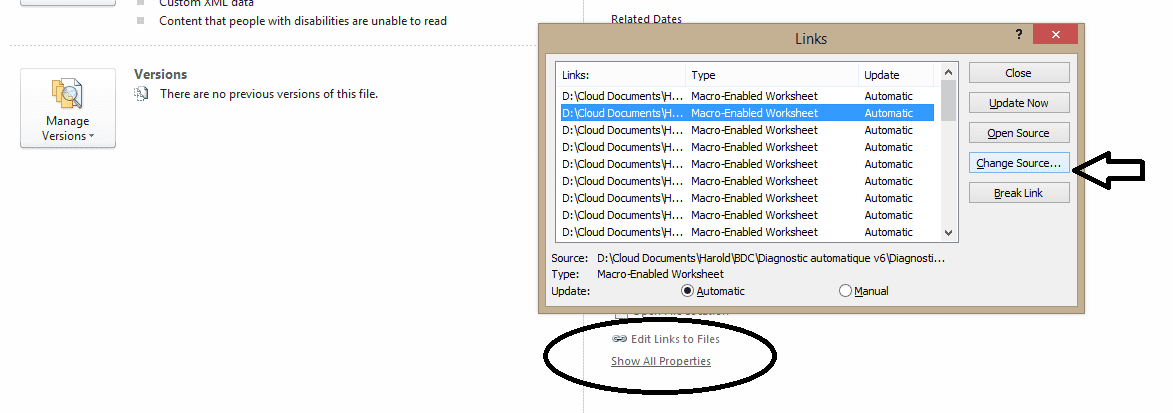Viewport: 1173px width, 413px height.
Task: Select the highlighted second link row
Action: (x=747, y=113)
